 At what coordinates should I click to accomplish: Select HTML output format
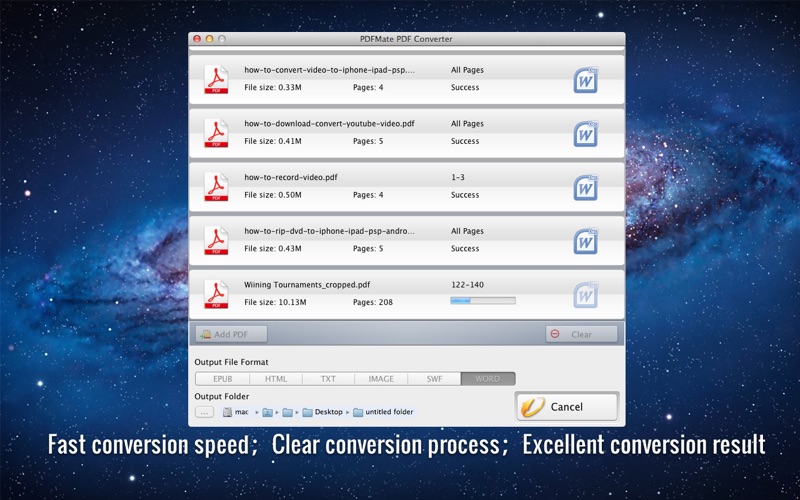pos(276,379)
